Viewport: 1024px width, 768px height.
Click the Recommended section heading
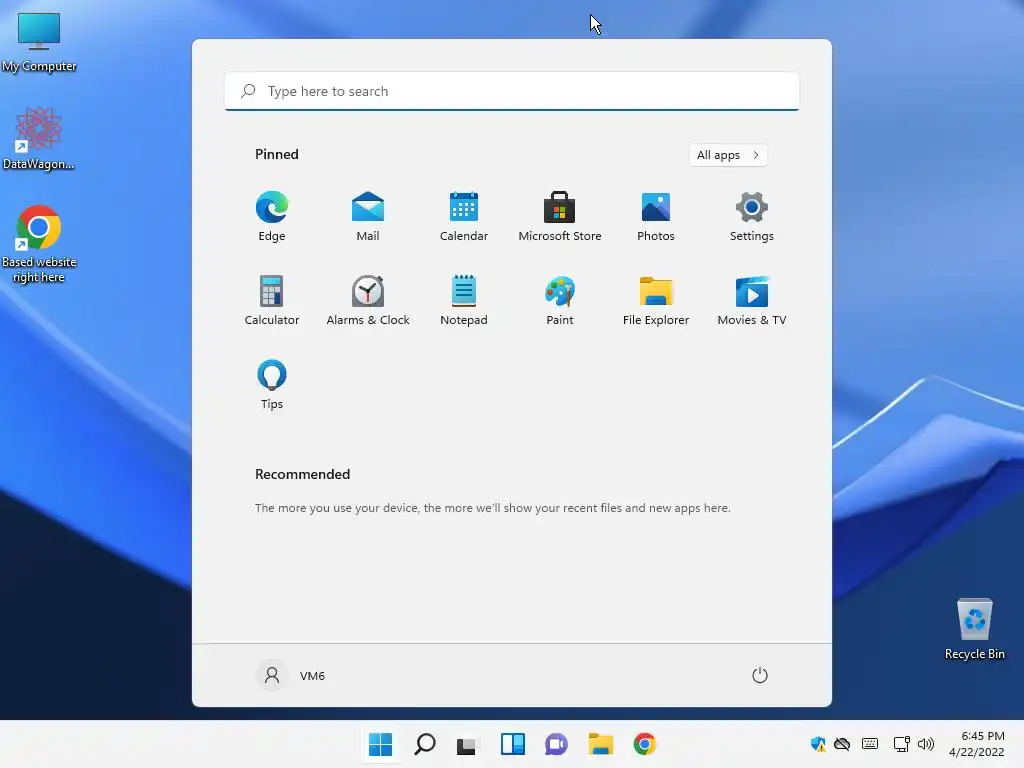point(302,474)
